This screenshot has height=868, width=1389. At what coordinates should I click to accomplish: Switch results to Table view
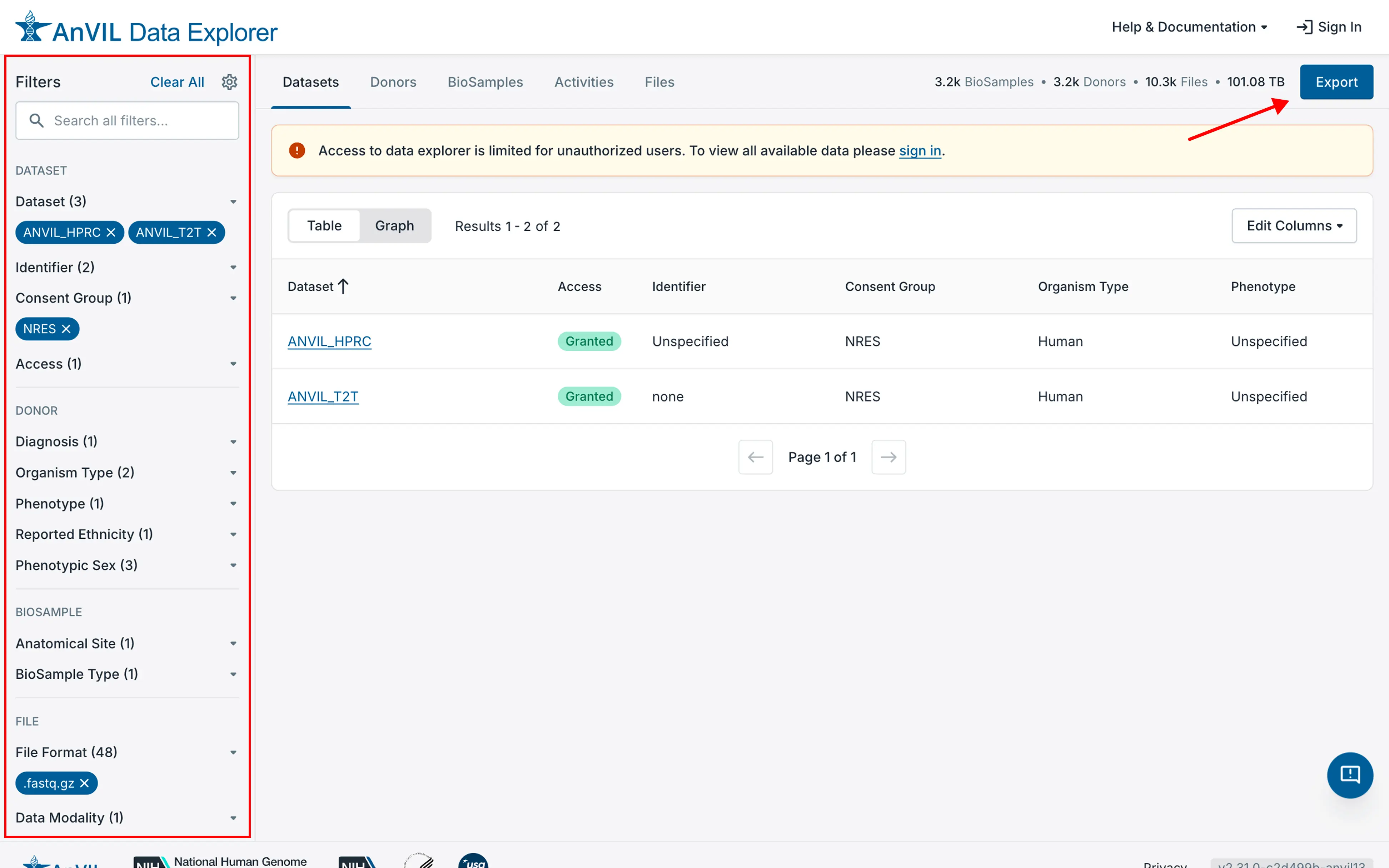(324, 225)
